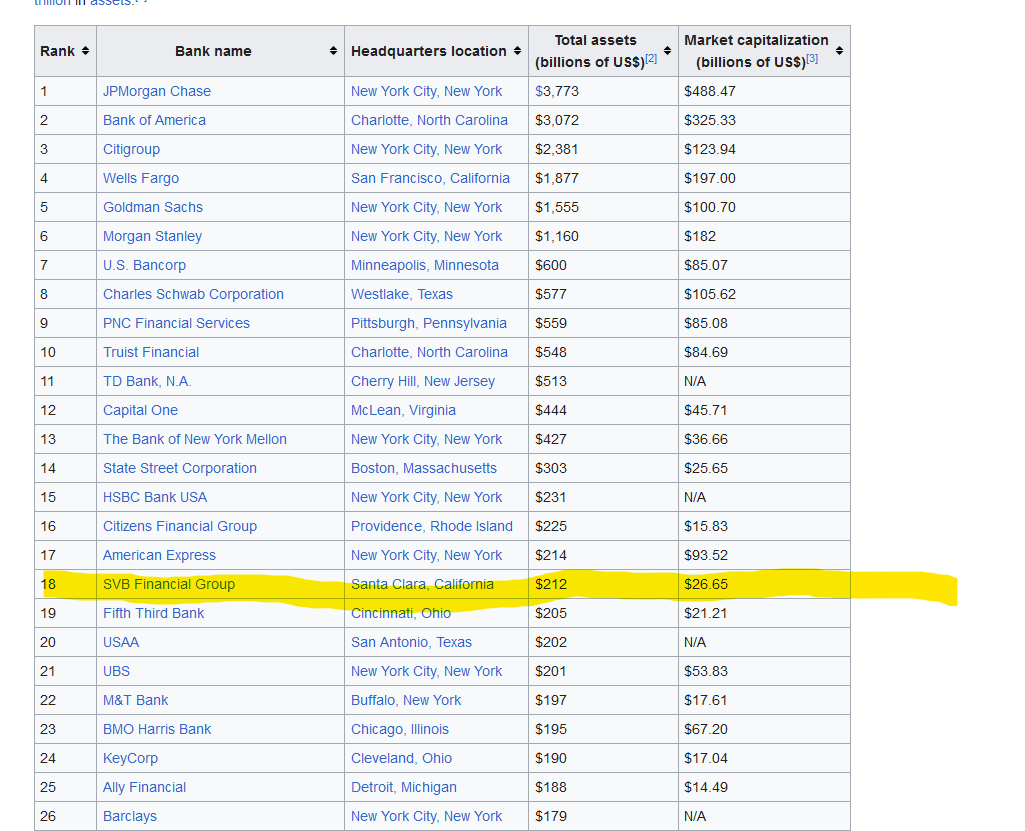The width and height of the screenshot is (1025, 831).
Task: Open the TD Bank, N.A. link
Action: click(x=147, y=381)
